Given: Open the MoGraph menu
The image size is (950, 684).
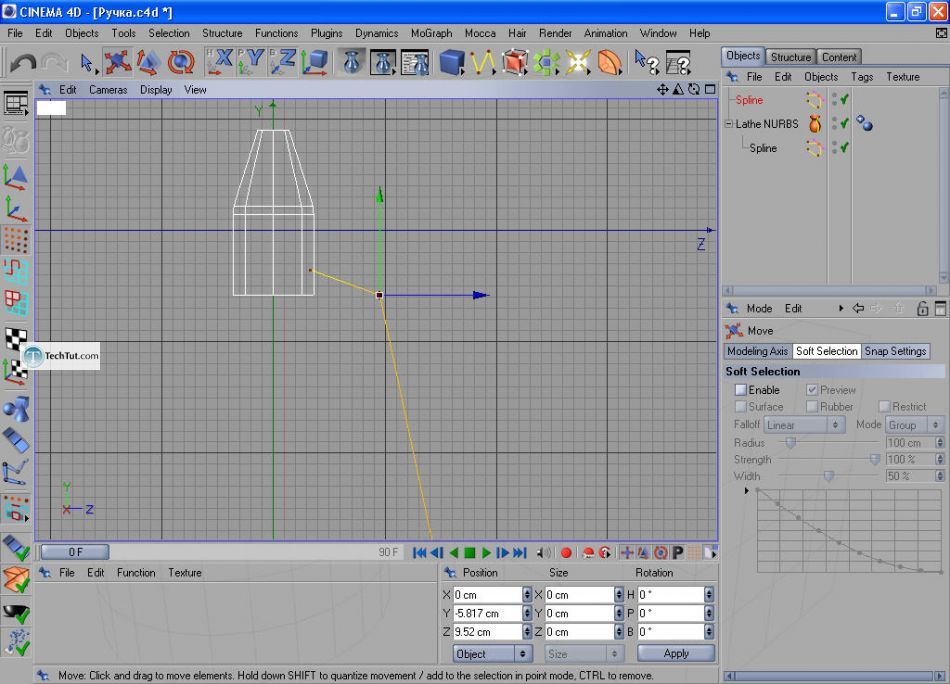Looking at the screenshot, I should 430,33.
